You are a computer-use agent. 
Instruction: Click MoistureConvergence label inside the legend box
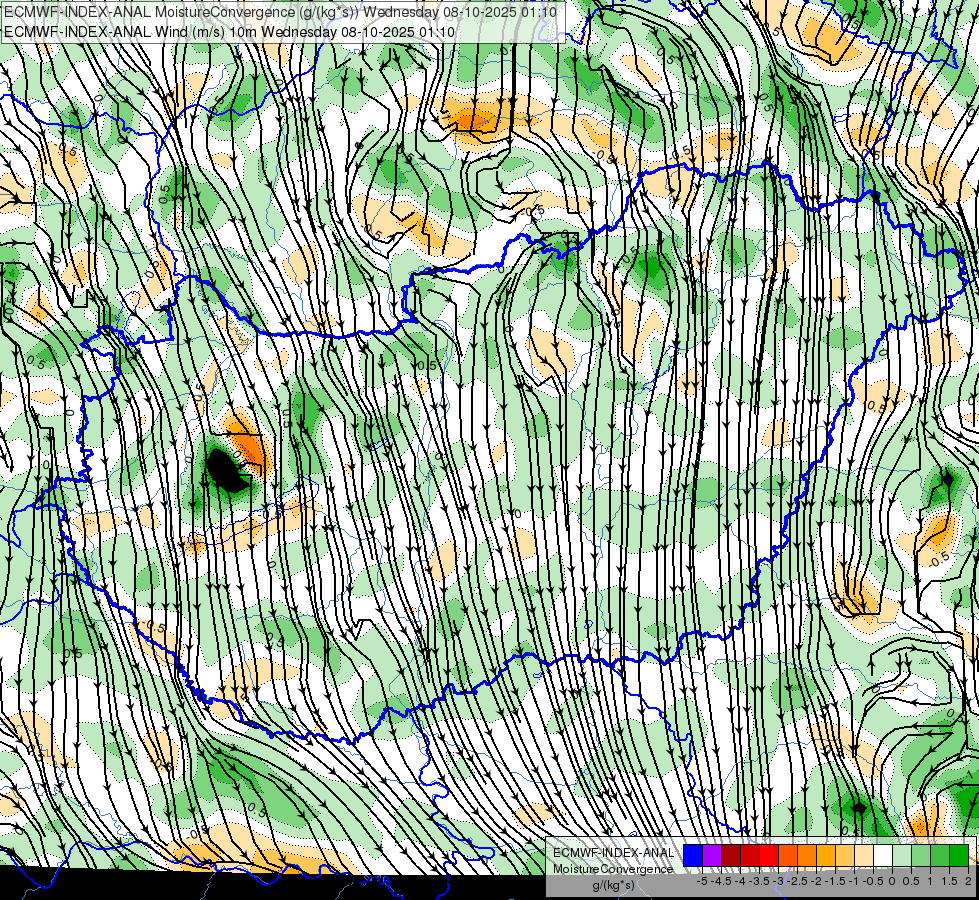click(613, 869)
